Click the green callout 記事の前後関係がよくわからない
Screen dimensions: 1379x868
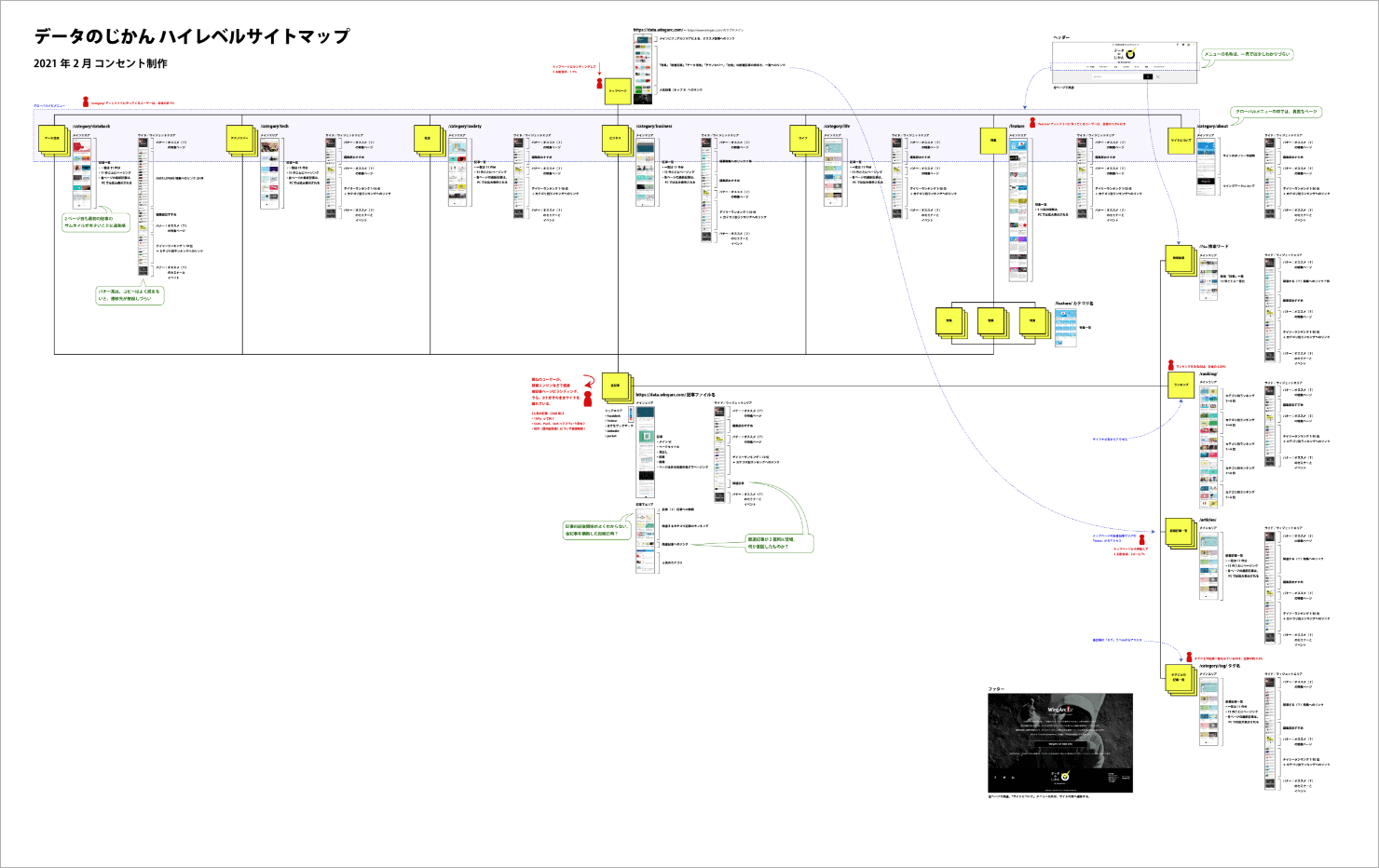(597, 530)
